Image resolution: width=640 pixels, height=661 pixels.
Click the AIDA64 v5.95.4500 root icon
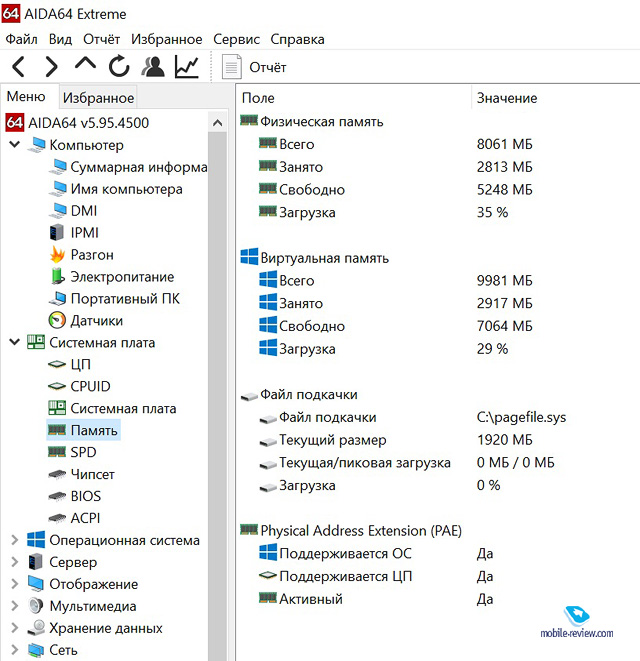[x=14, y=122]
